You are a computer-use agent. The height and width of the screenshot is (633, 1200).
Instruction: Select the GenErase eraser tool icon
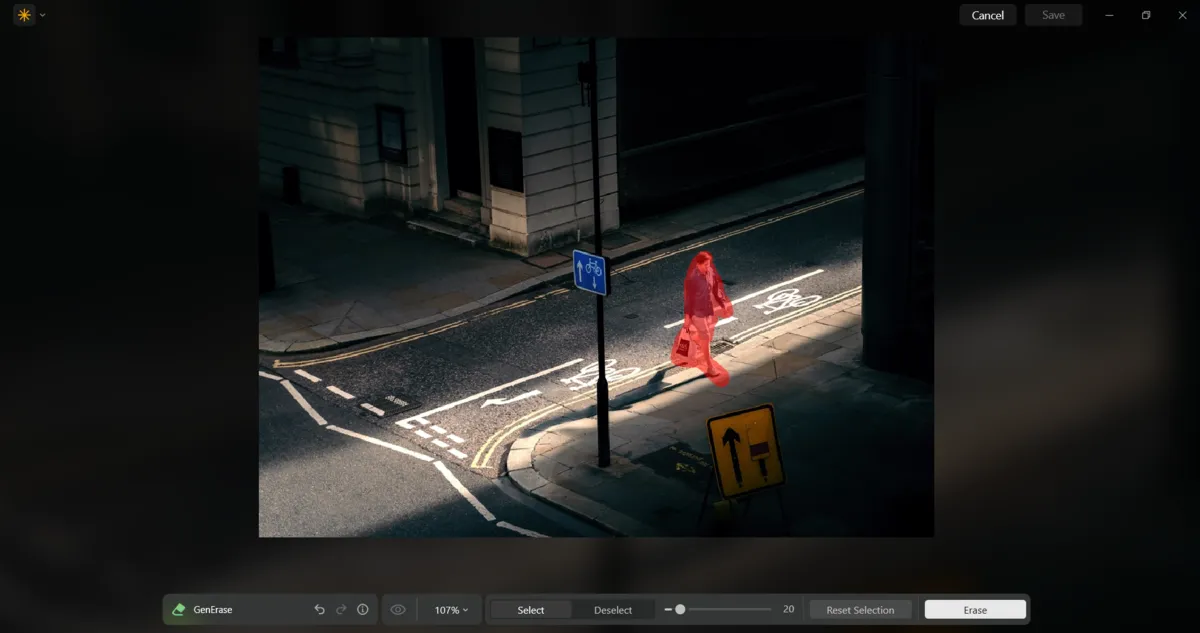click(x=179, y=609)
